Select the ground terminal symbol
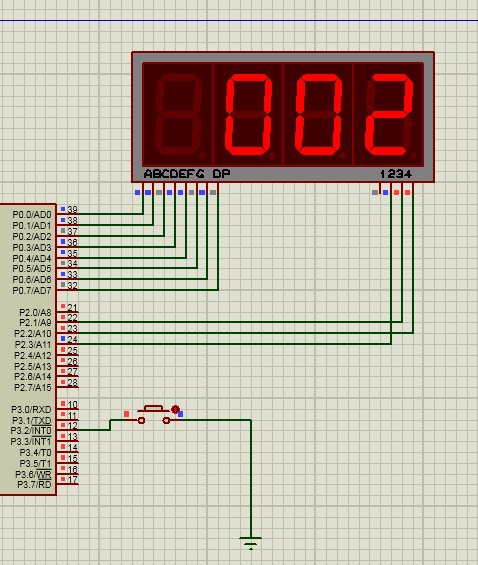This screenshot has height=565, width=478. coord(250,543)
